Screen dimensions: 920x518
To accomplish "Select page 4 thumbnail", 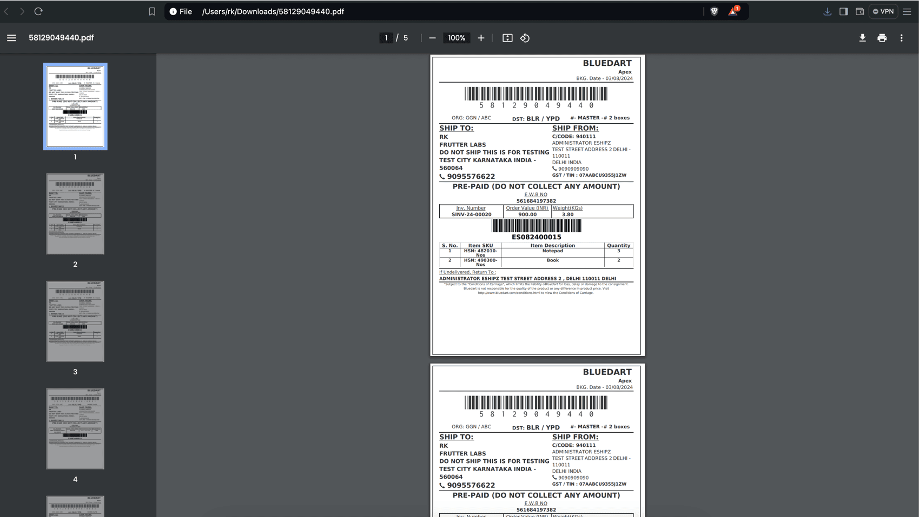I will 75,428.
